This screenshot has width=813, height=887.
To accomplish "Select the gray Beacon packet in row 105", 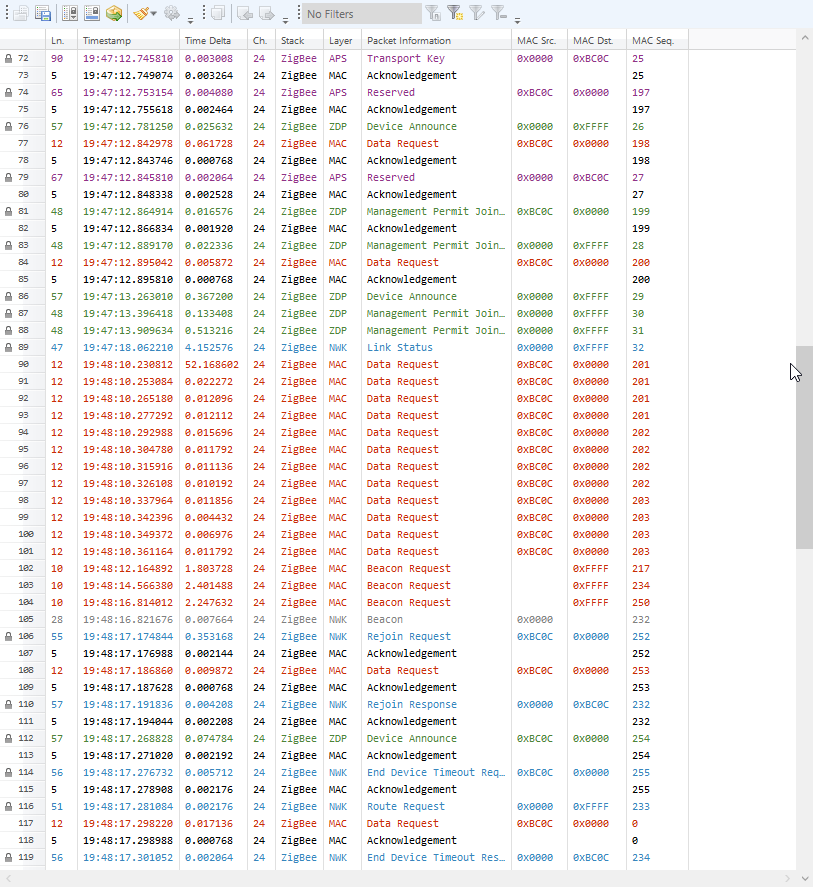I will click(x=385, y=619).
